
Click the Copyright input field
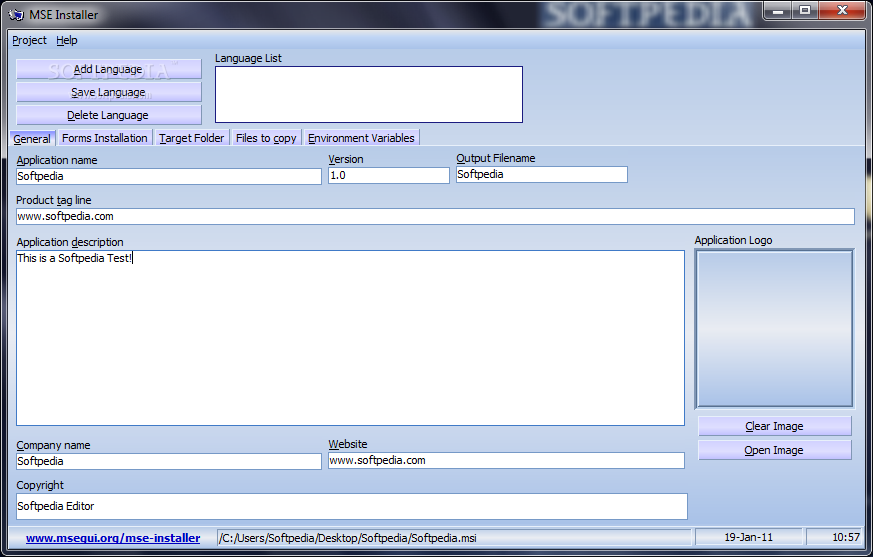click(352, 506)
